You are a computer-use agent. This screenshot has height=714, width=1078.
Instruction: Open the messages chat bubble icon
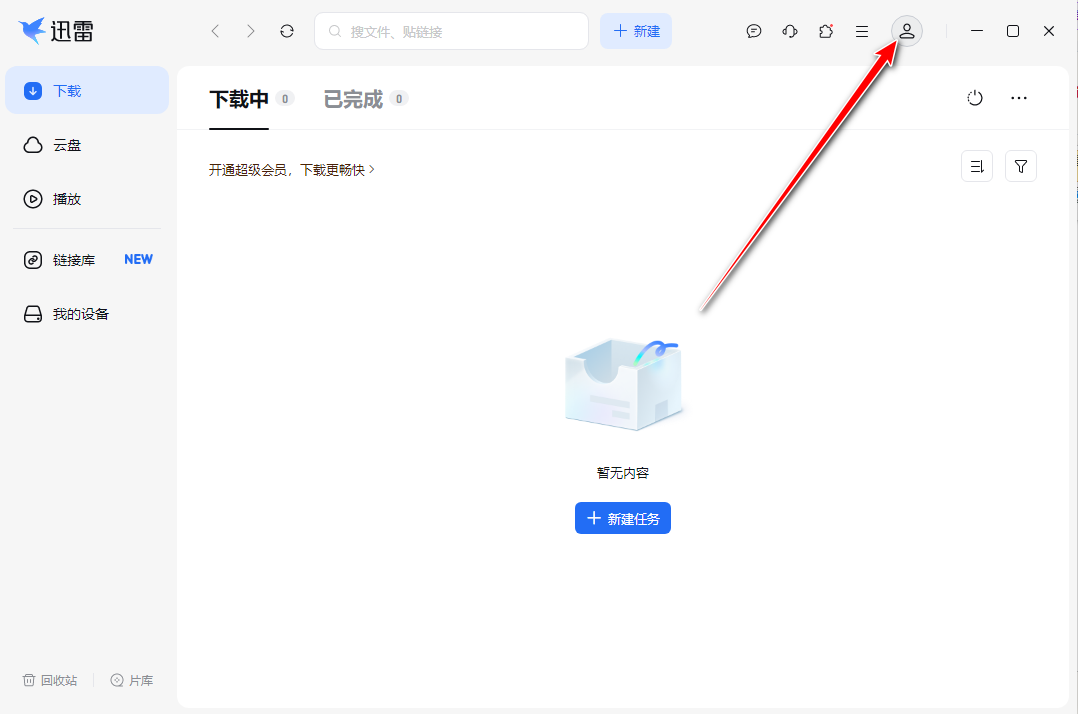[x=754, y=31]
